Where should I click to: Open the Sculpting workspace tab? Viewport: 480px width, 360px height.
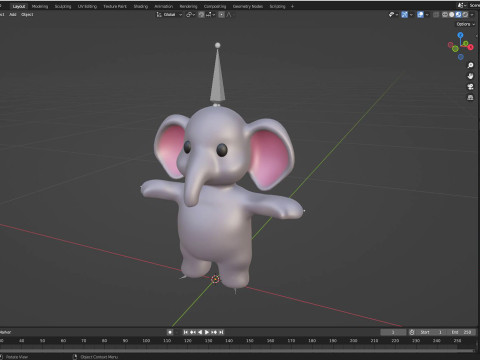[x=63, y=6]
